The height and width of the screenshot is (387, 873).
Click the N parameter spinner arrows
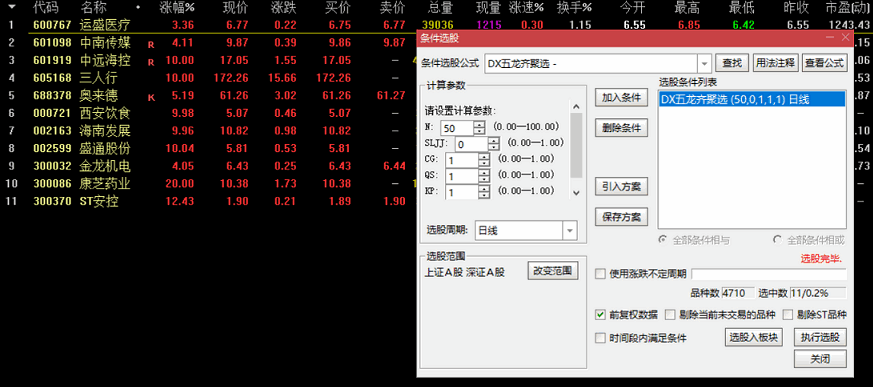[479, 128]
